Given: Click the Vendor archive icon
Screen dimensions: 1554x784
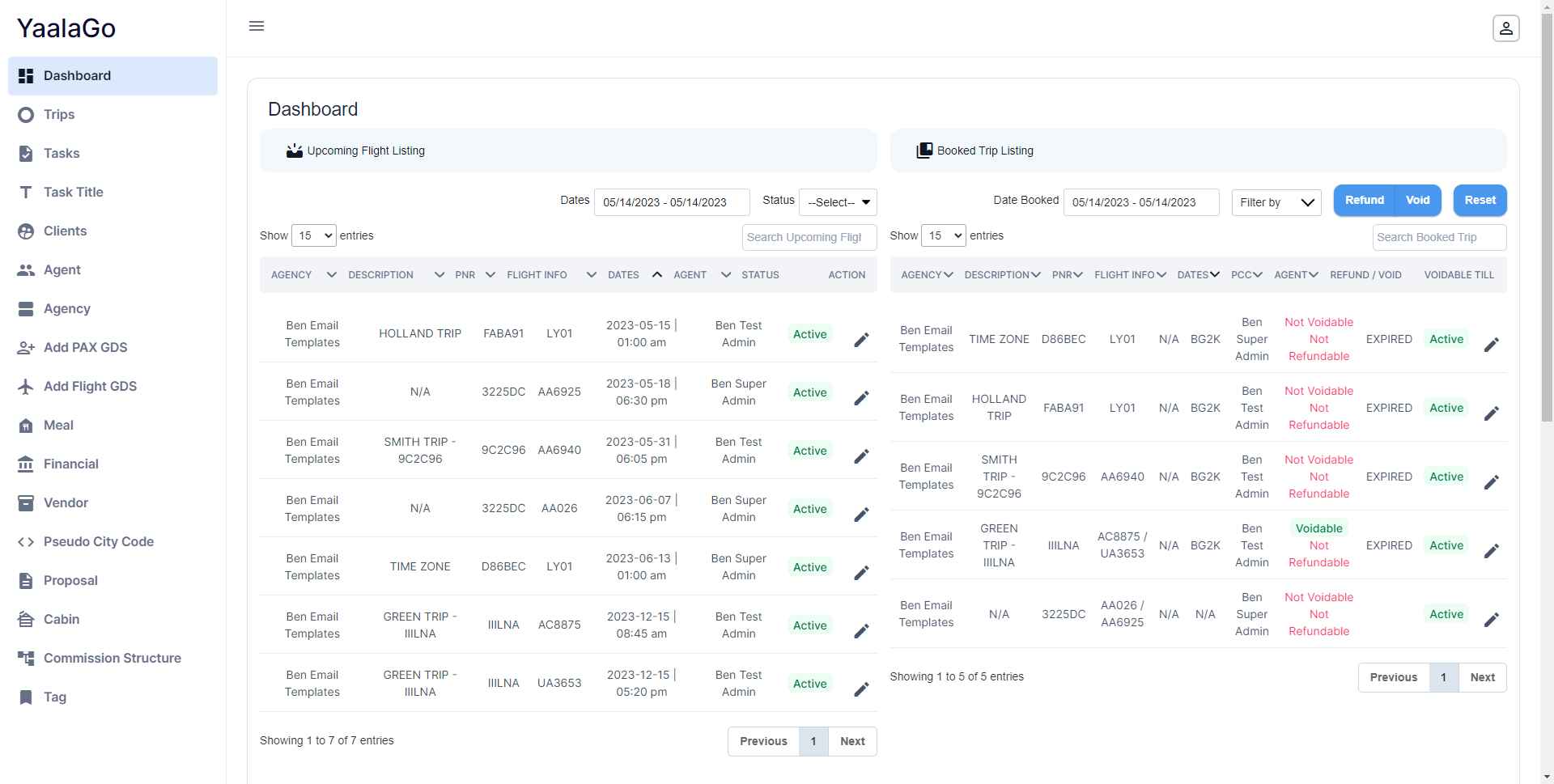Looking at the screenshot, I should click(26, 503).
